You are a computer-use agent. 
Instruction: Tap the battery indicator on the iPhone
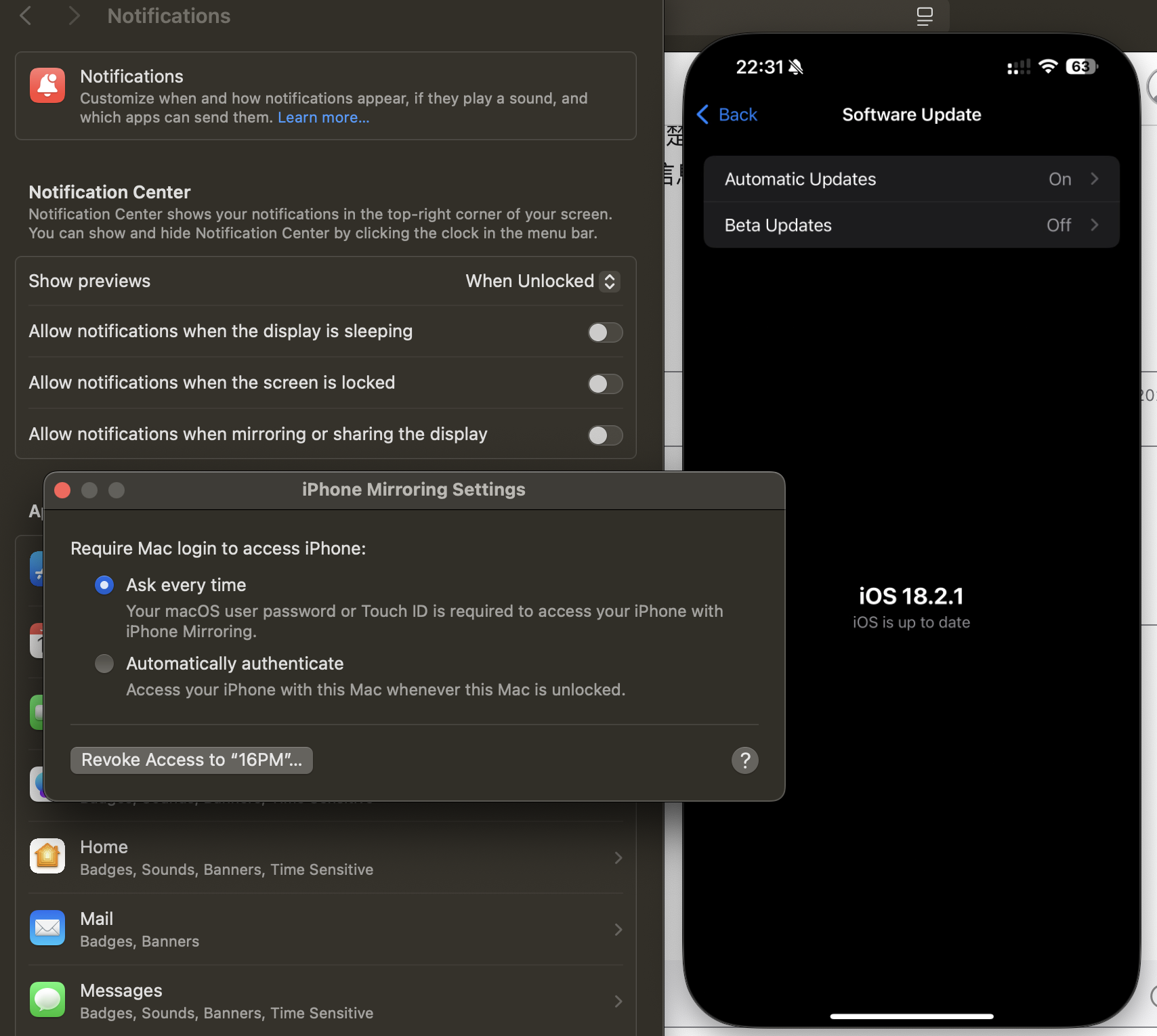coord(1082,66)
